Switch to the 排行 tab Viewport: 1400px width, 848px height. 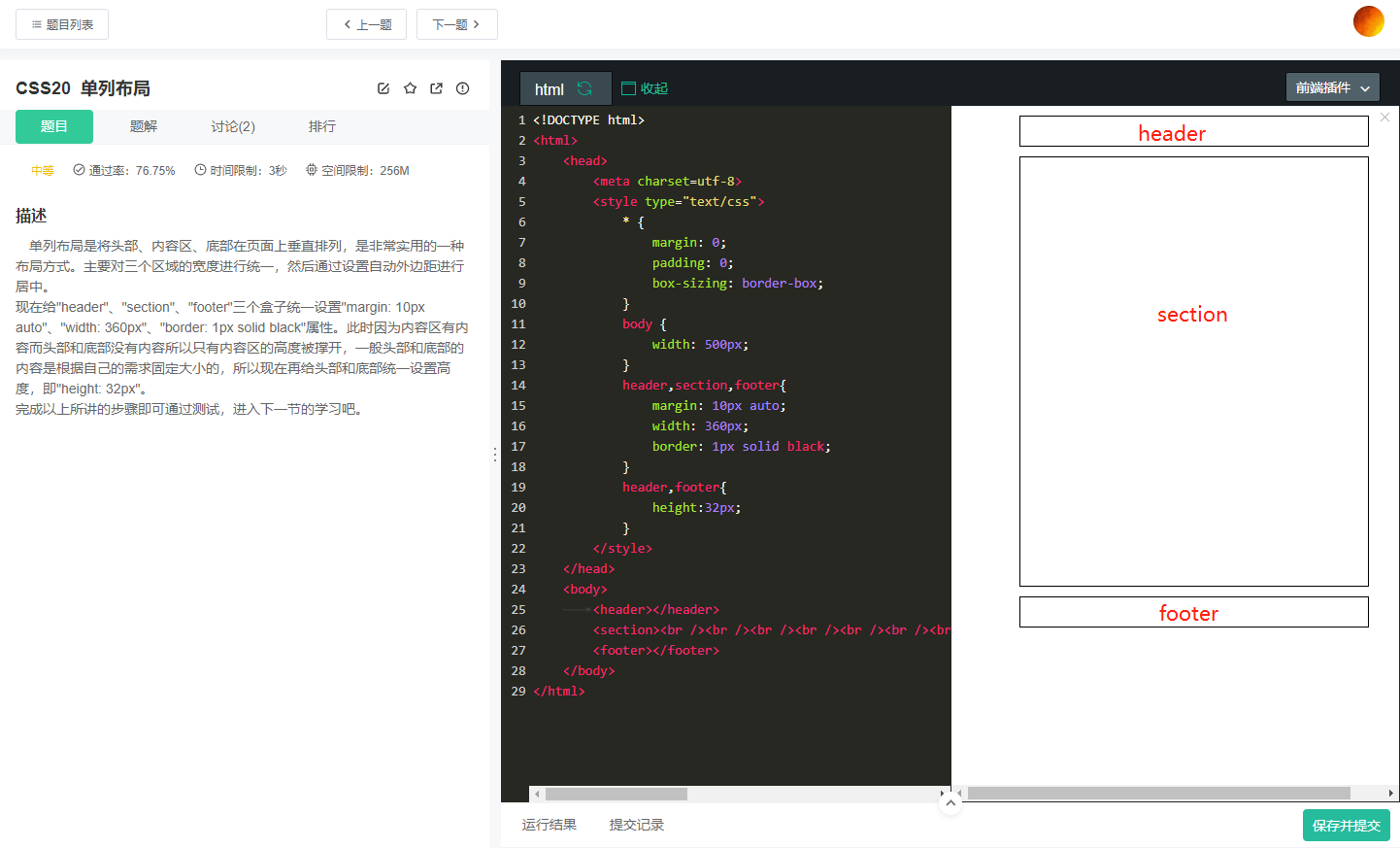click(322, 126)
